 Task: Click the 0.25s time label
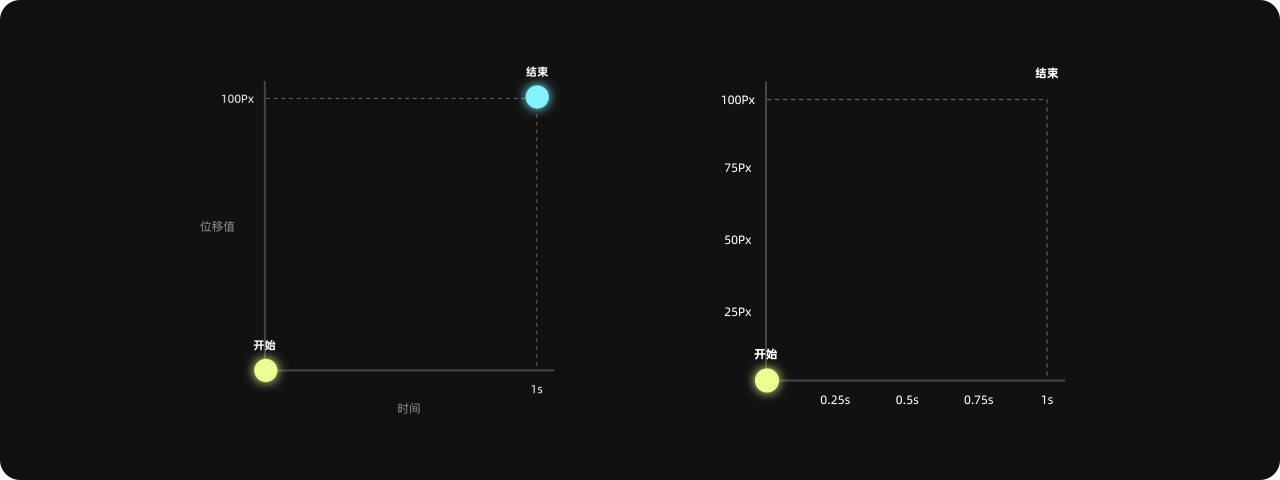point(835,400)
